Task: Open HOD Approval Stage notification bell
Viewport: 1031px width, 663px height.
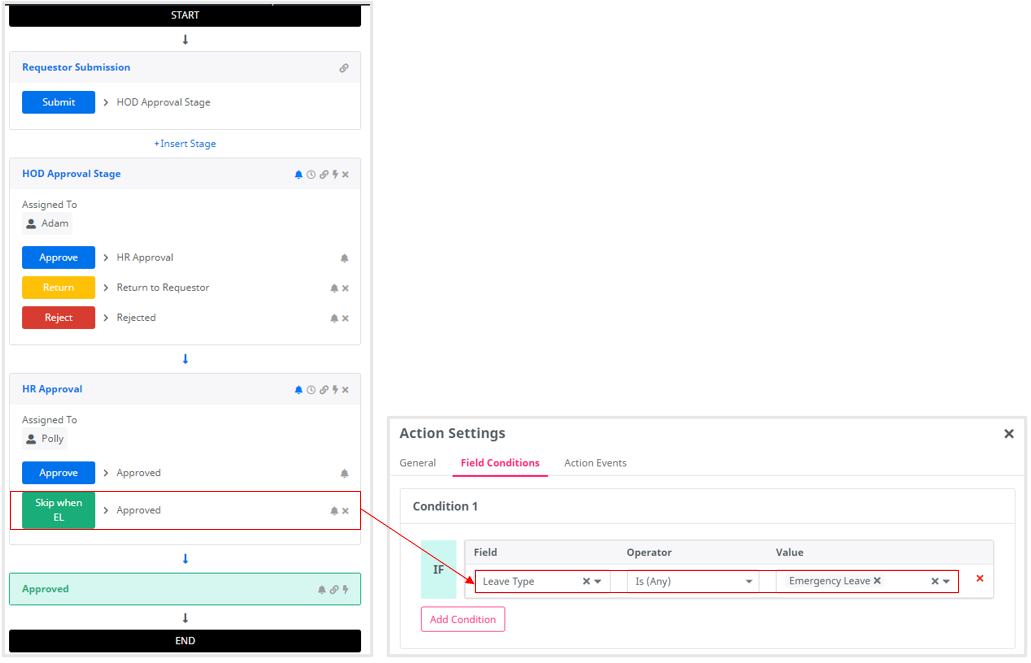Action: coord(298,175)
